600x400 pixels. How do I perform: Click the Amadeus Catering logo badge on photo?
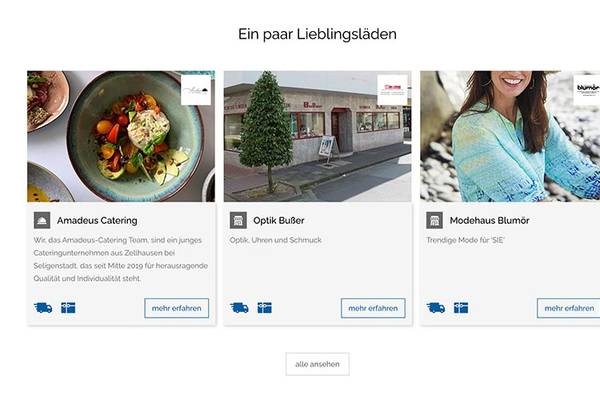(x=196, y=90)
